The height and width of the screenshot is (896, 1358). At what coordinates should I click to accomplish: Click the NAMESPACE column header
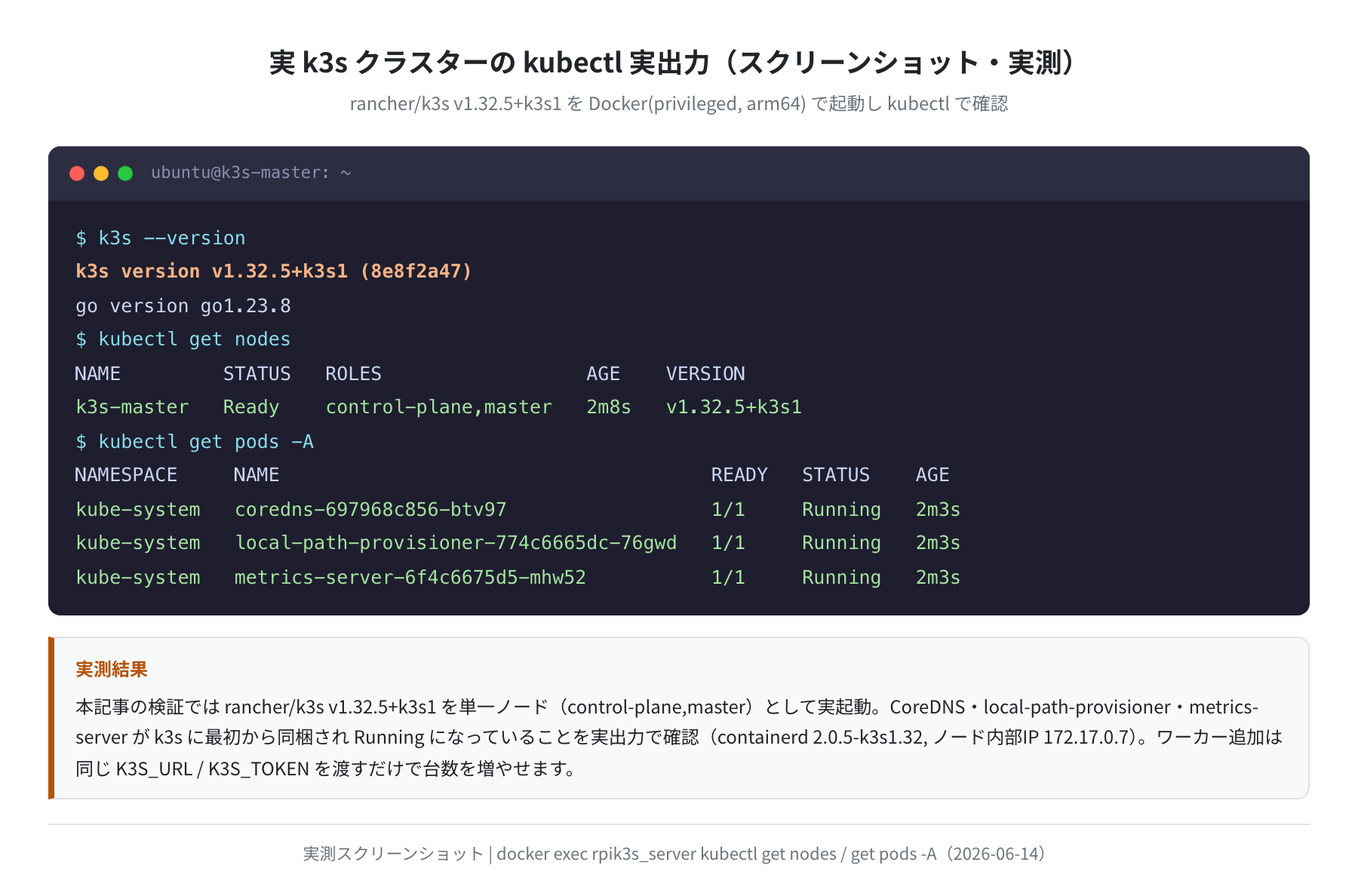(x=126, y=475)
